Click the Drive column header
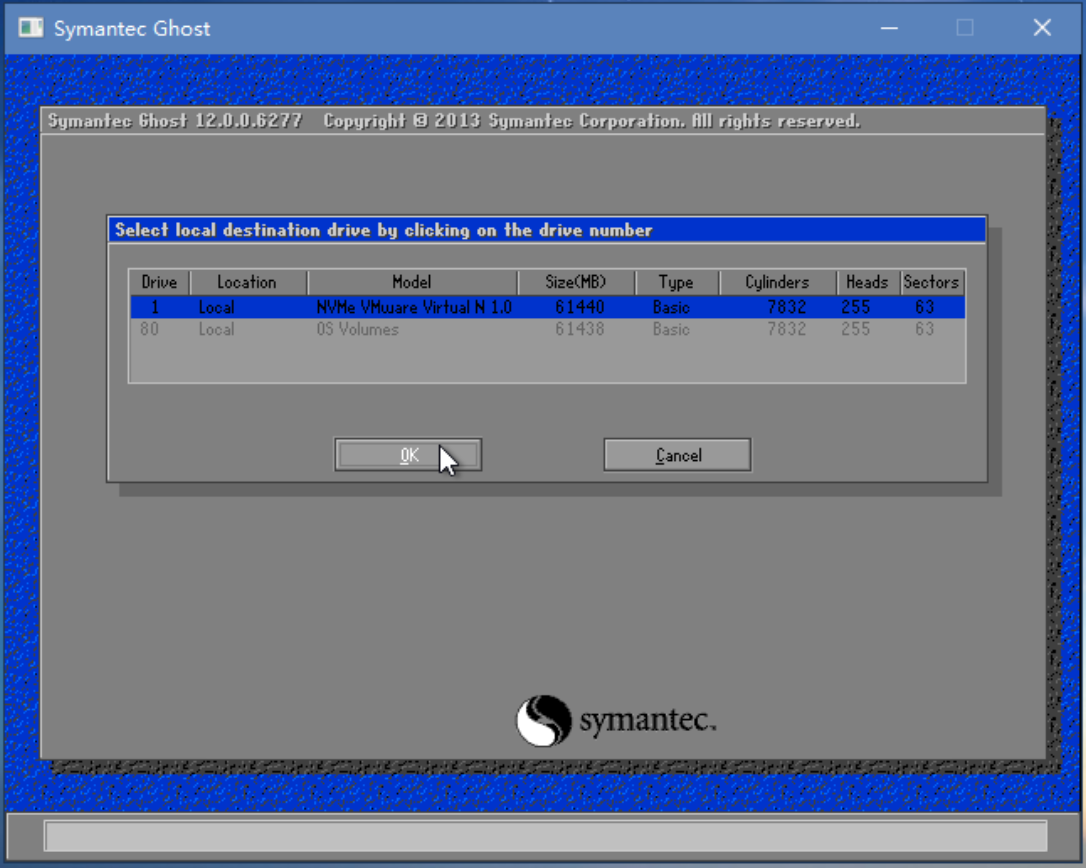 [x=159, y=282]
